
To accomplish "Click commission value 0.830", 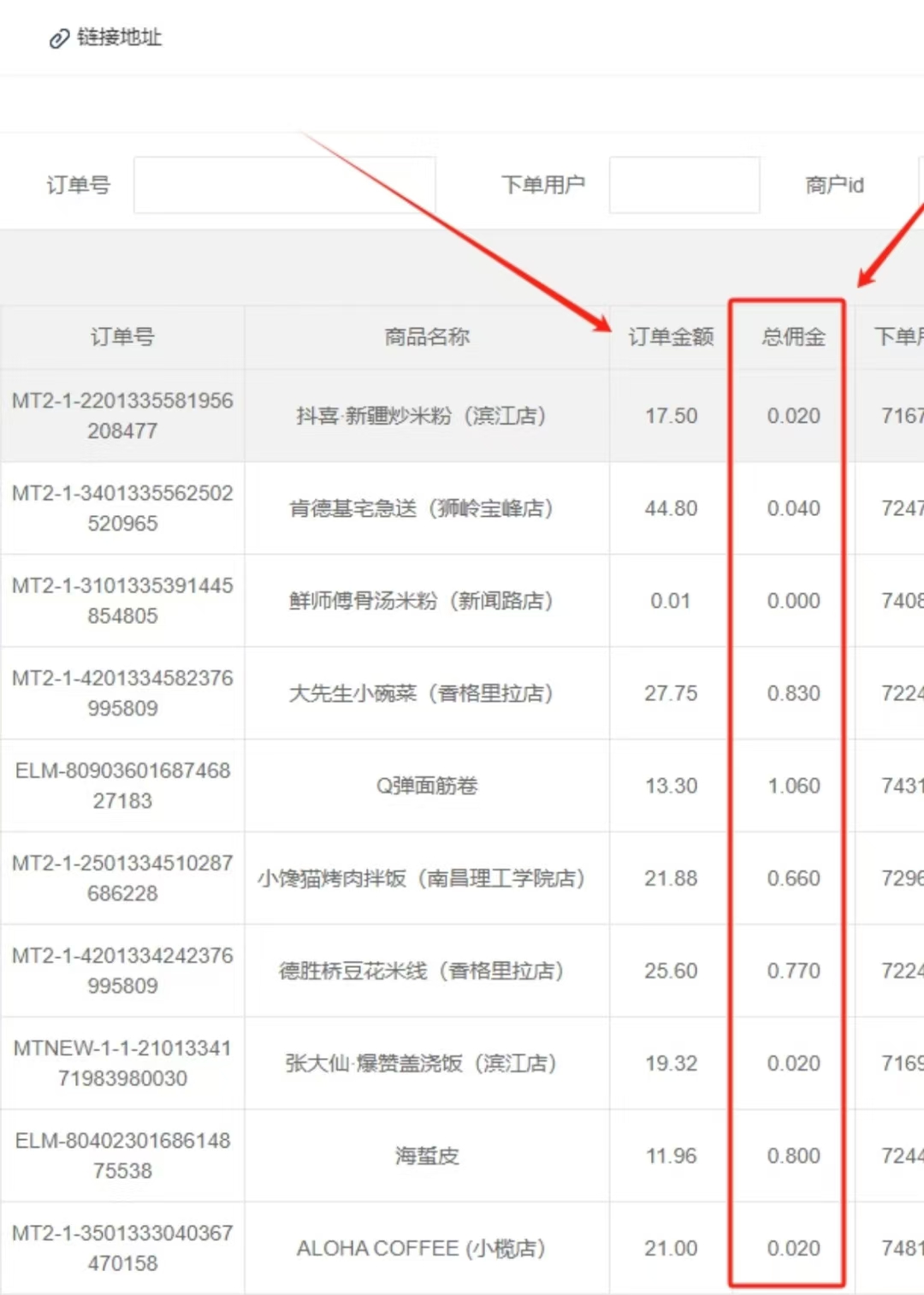I will point(793,693).
